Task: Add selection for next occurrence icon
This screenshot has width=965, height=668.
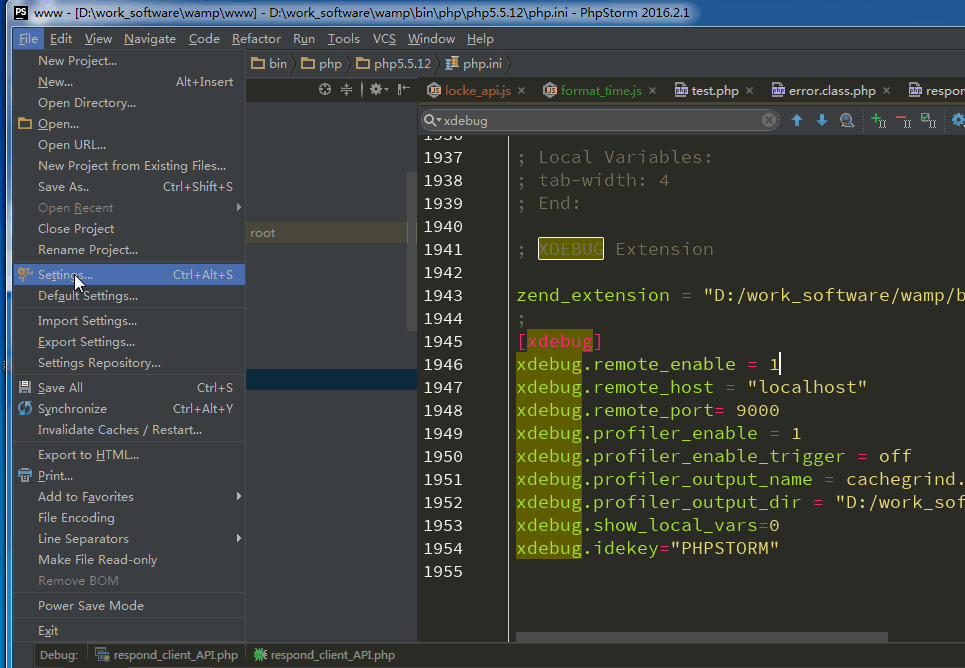Action: click(878, 120)
